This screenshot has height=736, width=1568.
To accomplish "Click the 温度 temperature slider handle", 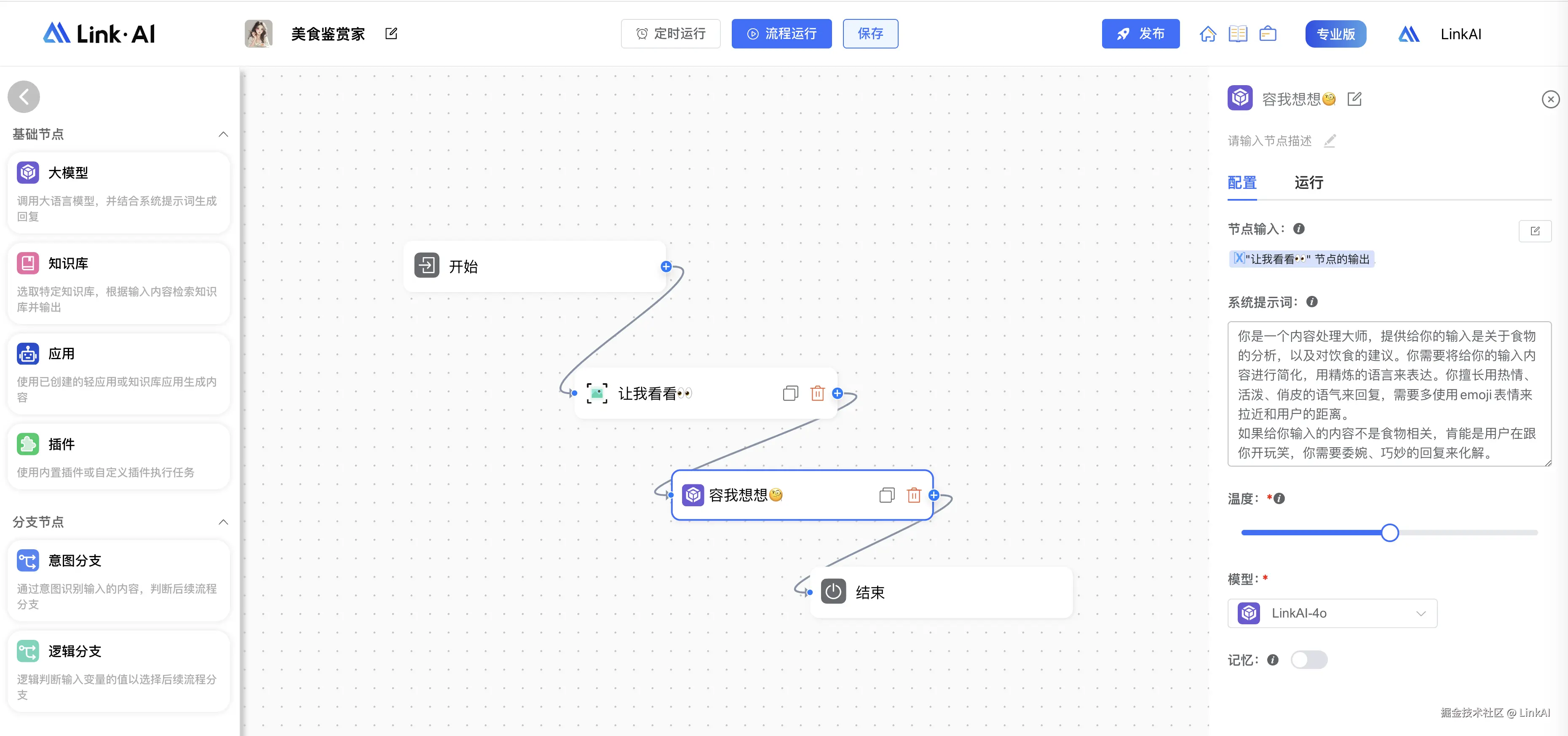I will 1389,533.
